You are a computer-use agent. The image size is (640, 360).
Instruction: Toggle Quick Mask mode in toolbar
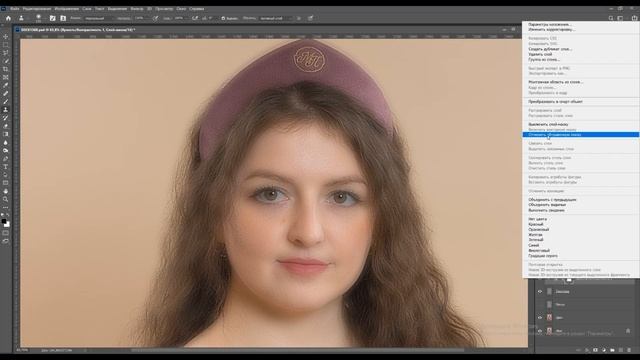click(6, 233)
